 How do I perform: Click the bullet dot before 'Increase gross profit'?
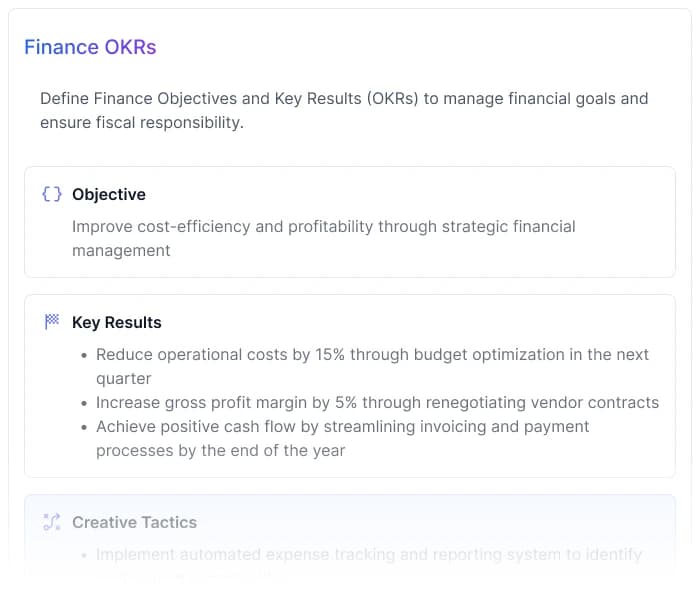click(x=83, y=403)
